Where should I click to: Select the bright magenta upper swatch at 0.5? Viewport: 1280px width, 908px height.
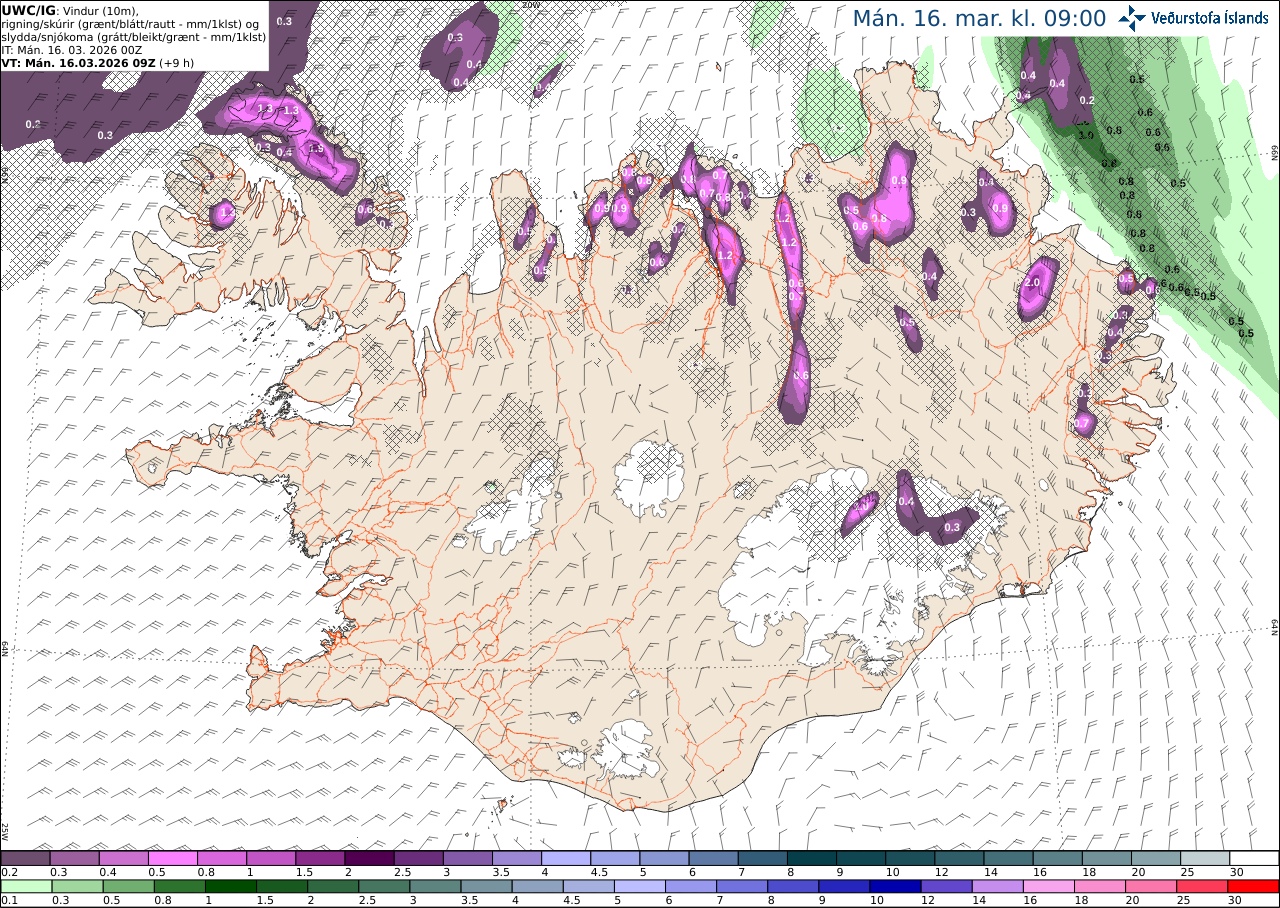pos(172,858)
